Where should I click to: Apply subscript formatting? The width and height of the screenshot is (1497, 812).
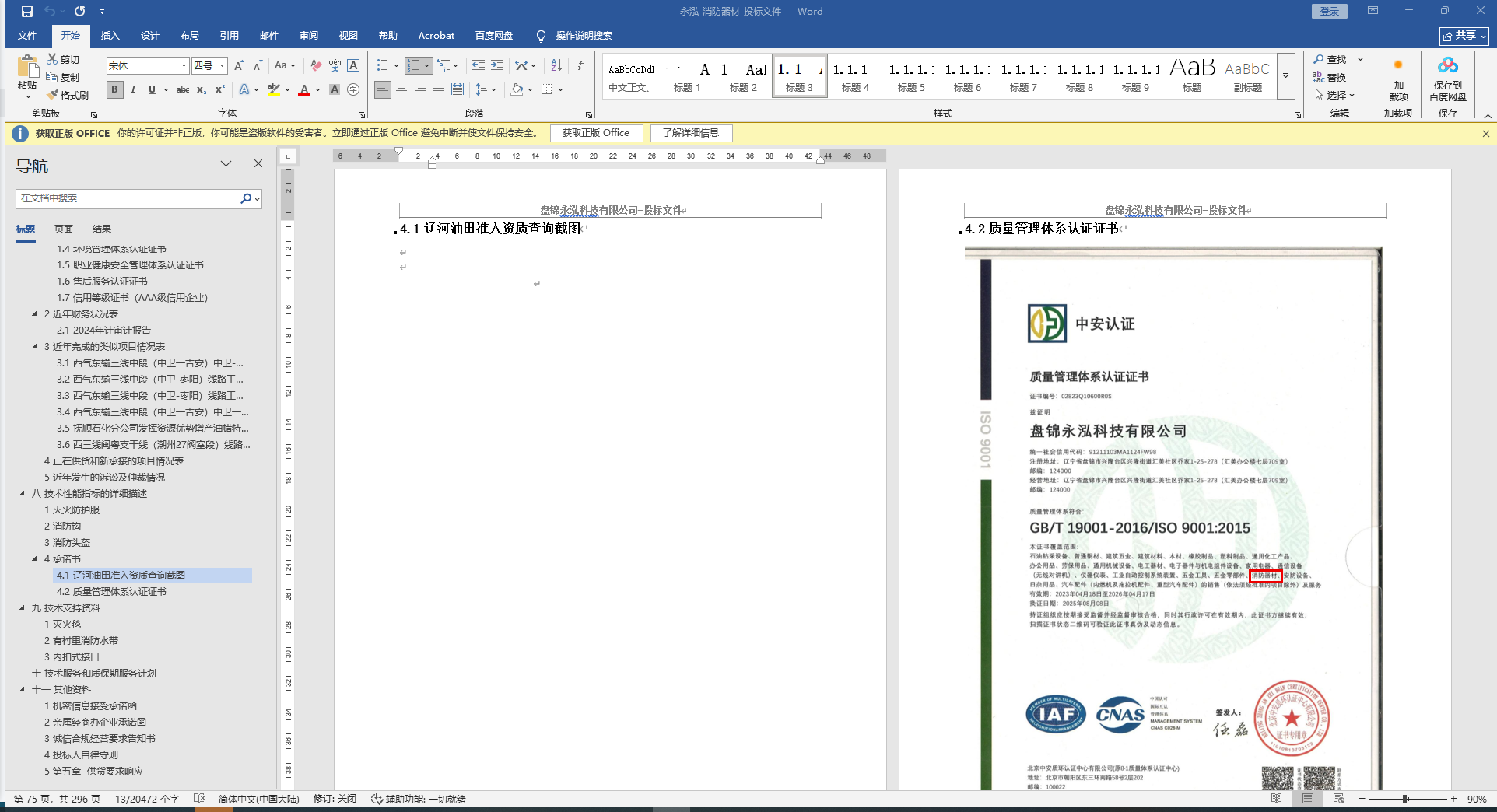(202, 89)
